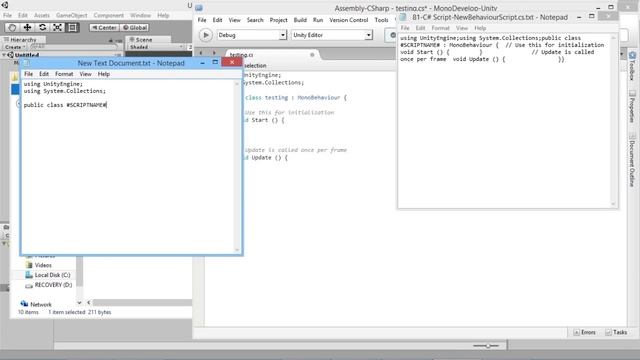Open Unity's GameObject menu
The image size is (640, 360).
[x=71, y=15]
